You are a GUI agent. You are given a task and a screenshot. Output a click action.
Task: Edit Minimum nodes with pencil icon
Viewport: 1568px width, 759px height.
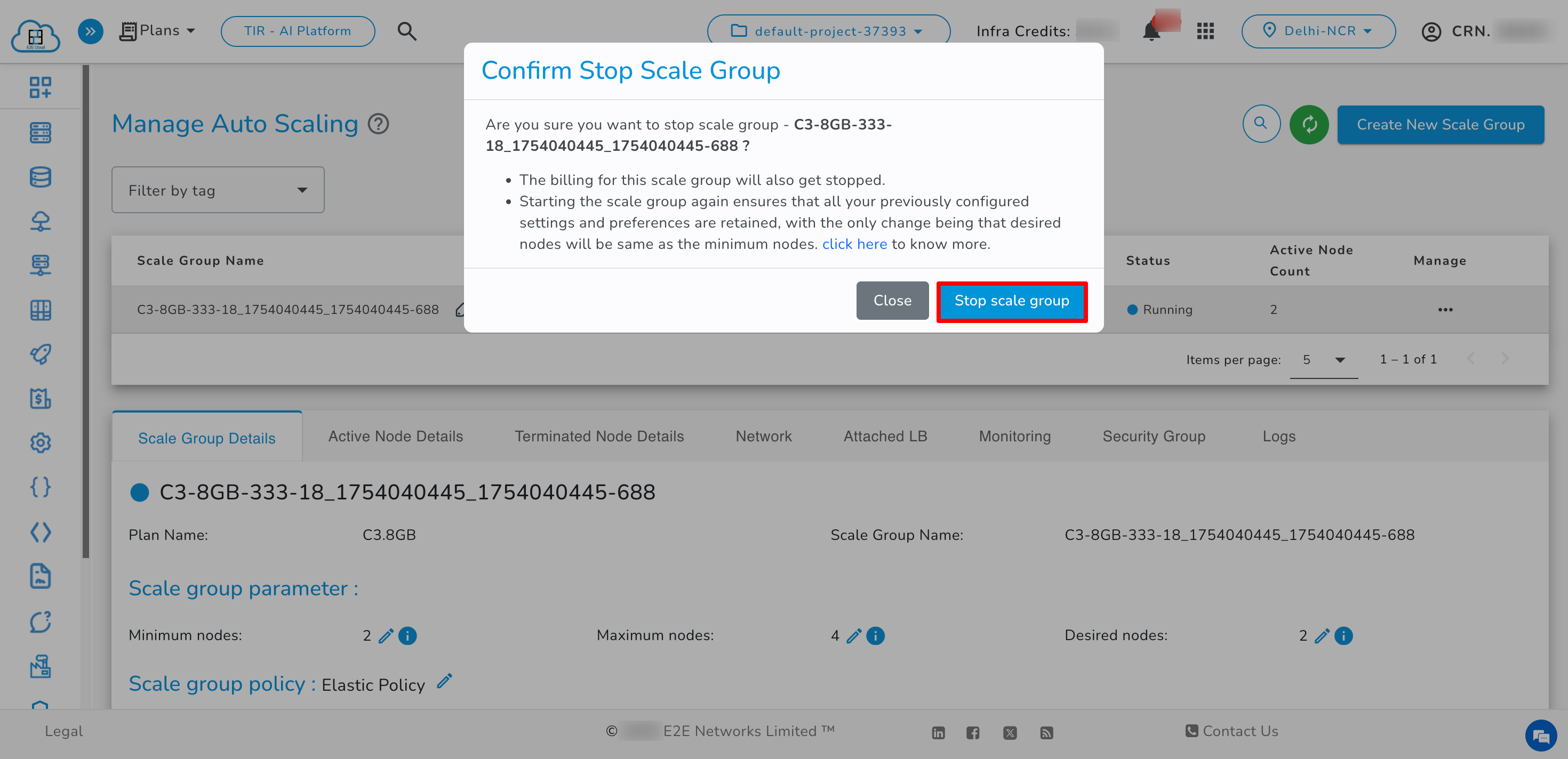tap(385, 635)
